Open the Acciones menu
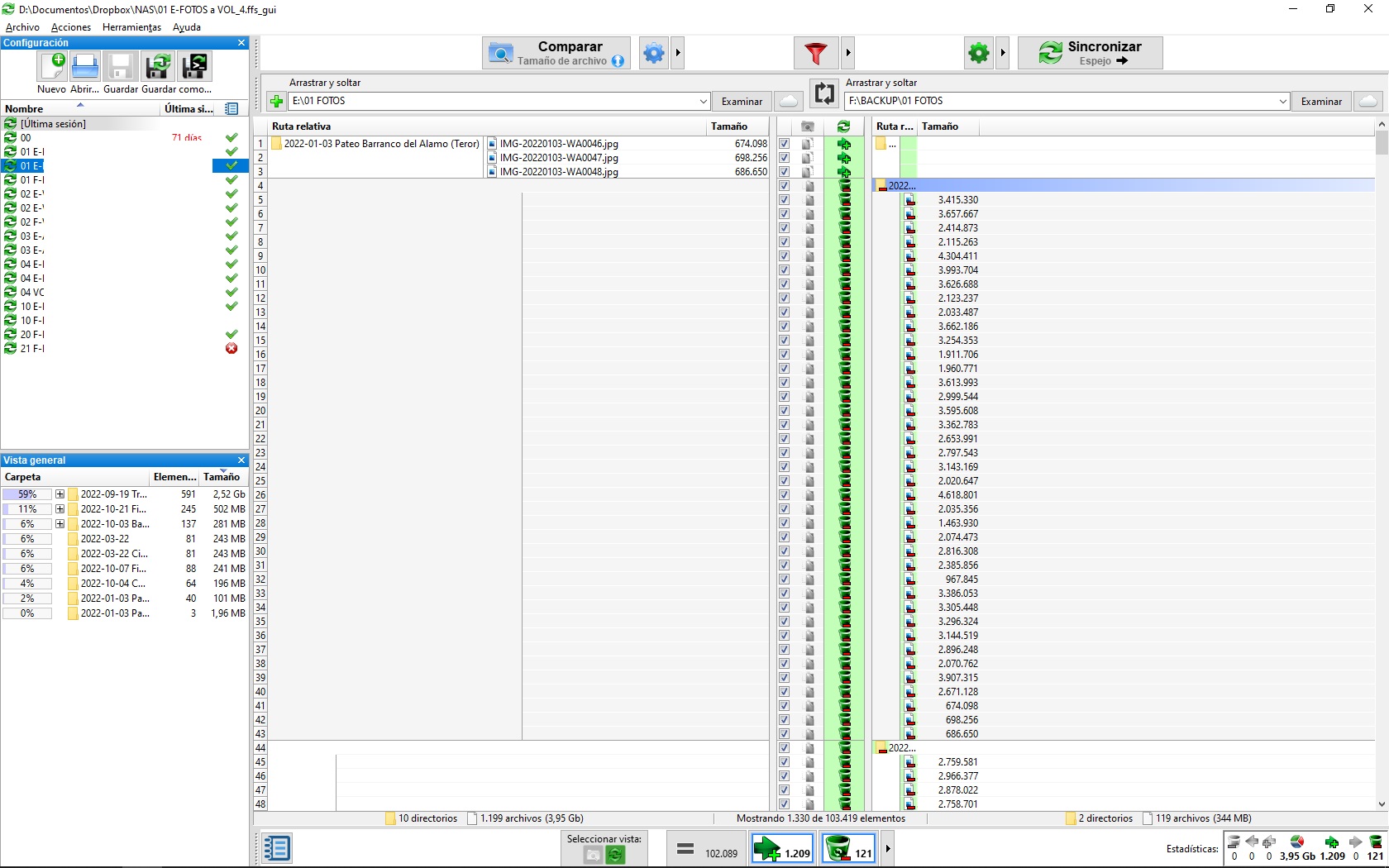Viewport: 1389px width, 868px height. (71, 27)
